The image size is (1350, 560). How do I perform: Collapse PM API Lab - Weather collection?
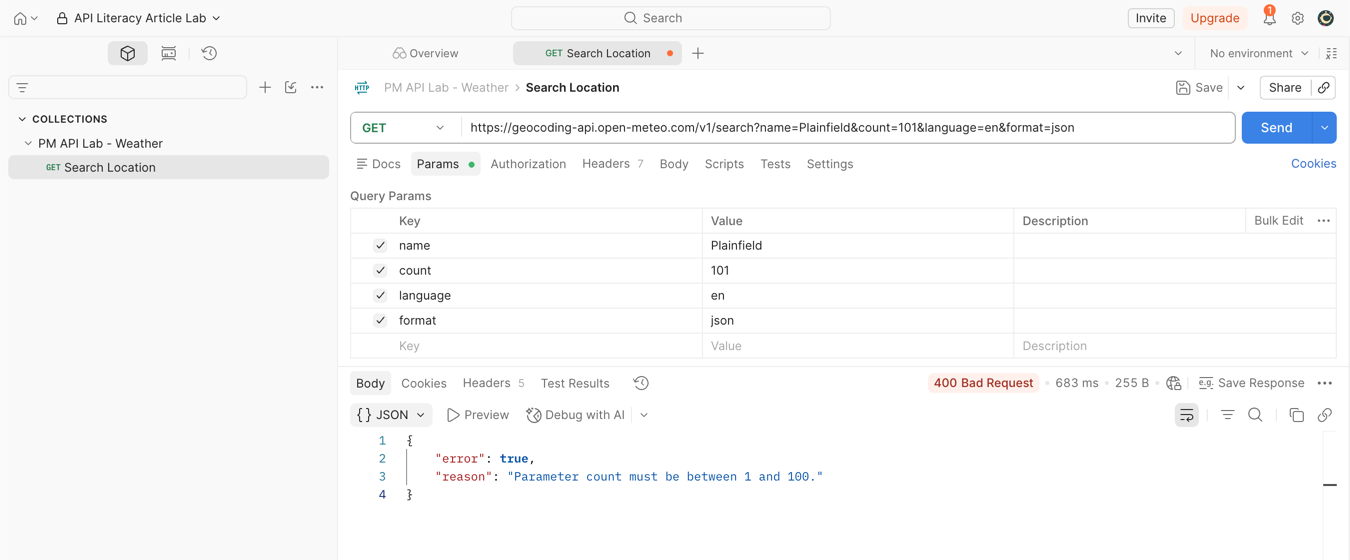click(x=28, y=144)
